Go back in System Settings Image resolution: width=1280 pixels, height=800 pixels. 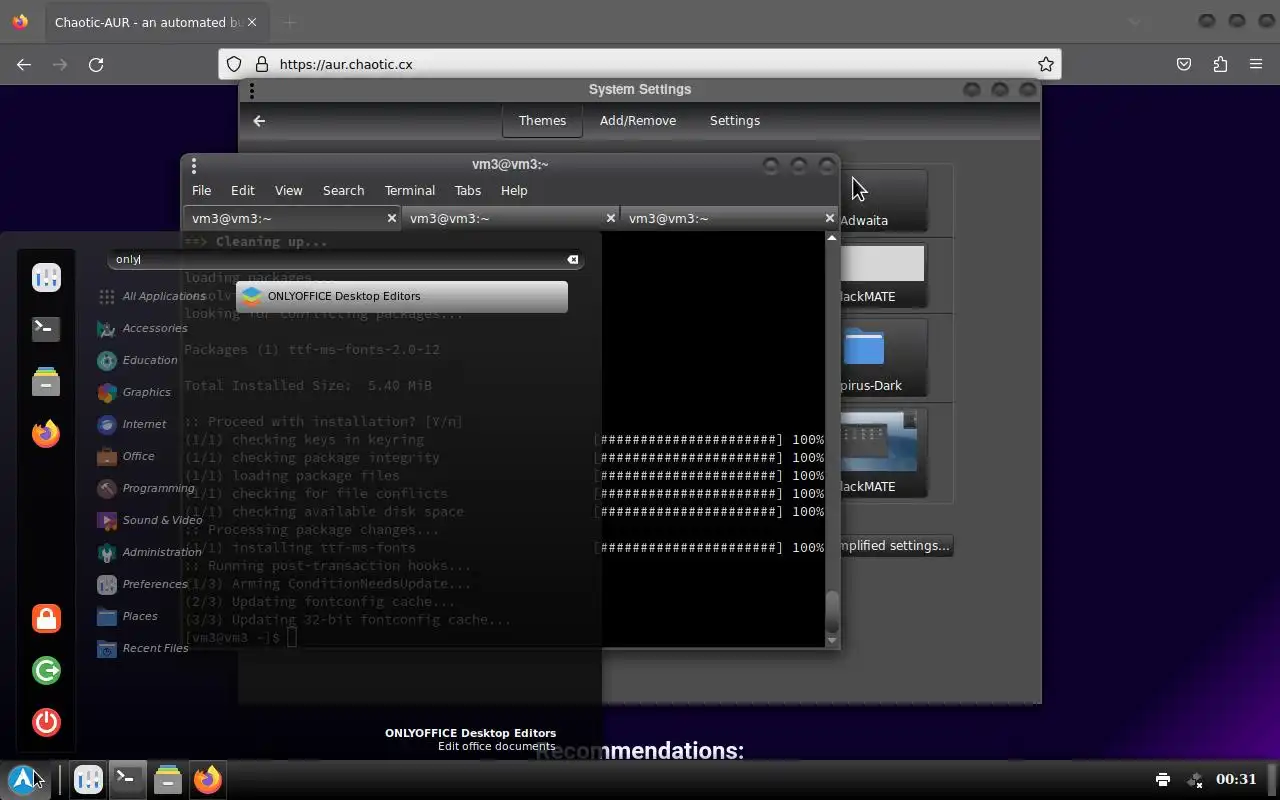pos(259,121)
